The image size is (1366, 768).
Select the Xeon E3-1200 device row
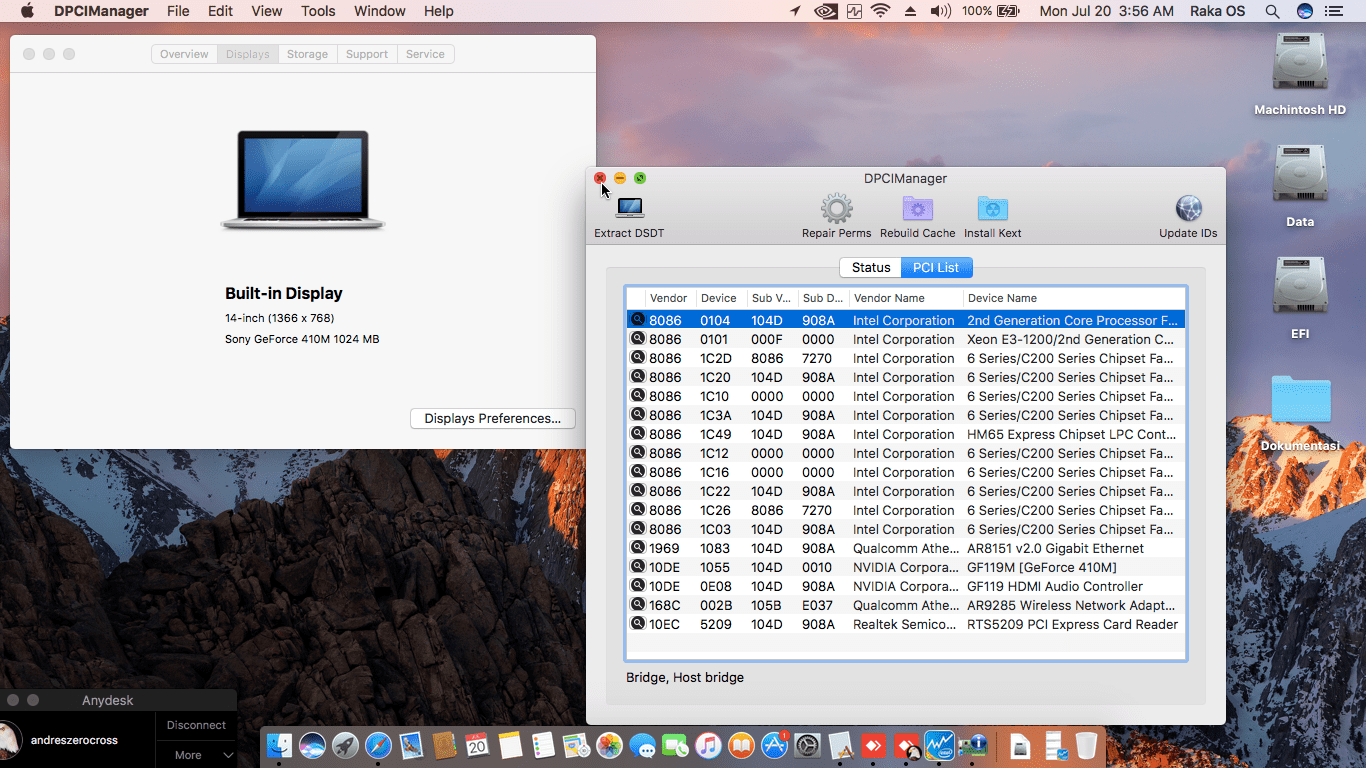pyautogui.click(x=906, y=339)
